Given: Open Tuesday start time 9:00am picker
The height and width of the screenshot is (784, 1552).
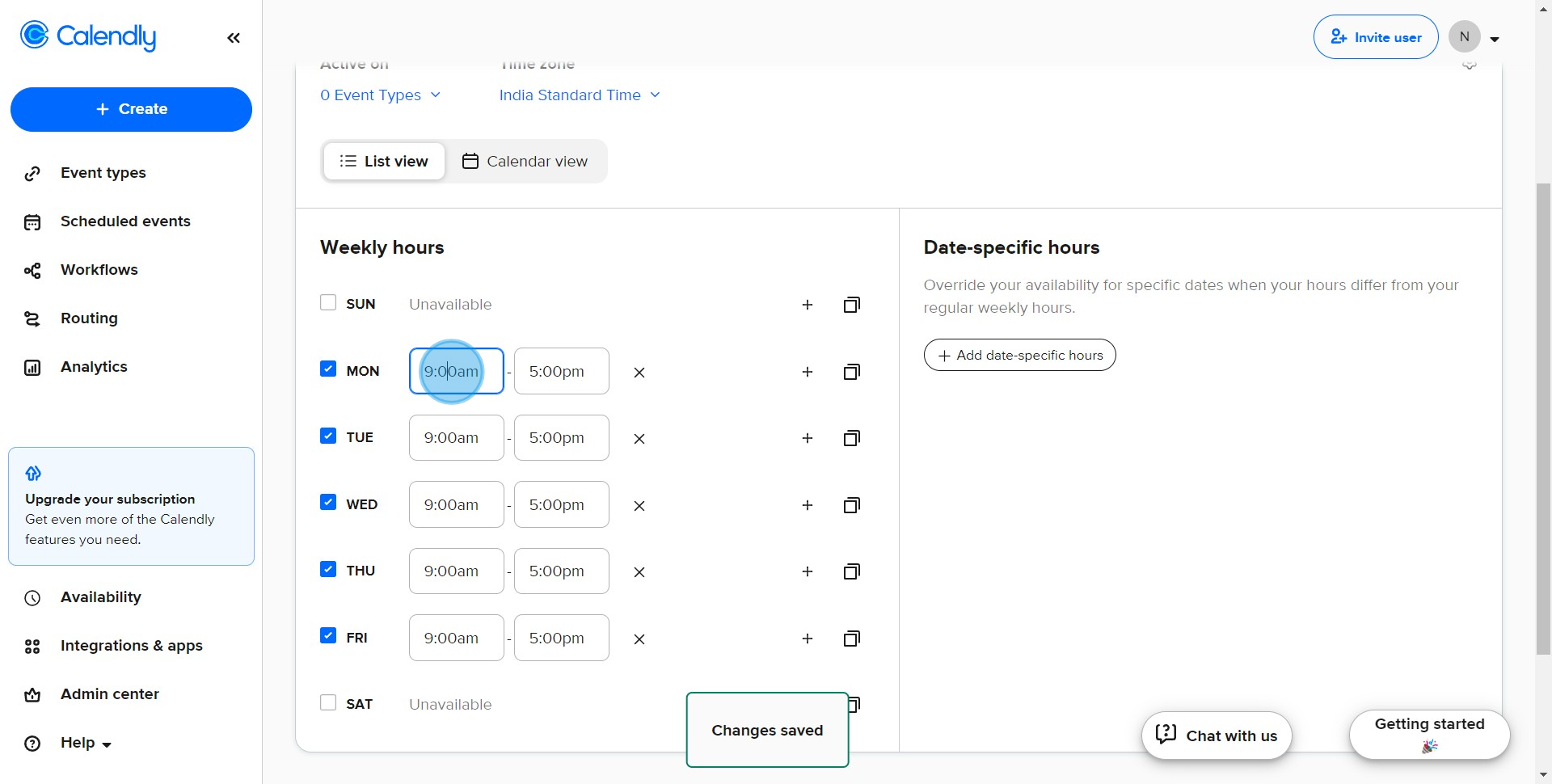Looking at the screenshot, I should point(457,438).
